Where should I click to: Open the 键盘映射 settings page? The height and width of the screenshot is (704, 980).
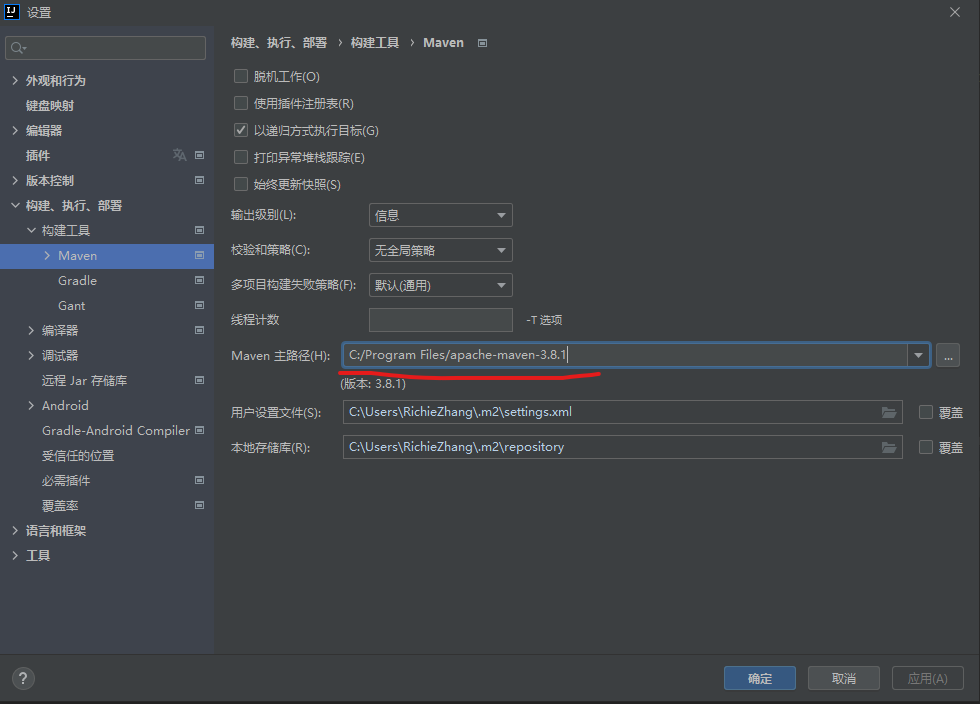tap(50, 105)
